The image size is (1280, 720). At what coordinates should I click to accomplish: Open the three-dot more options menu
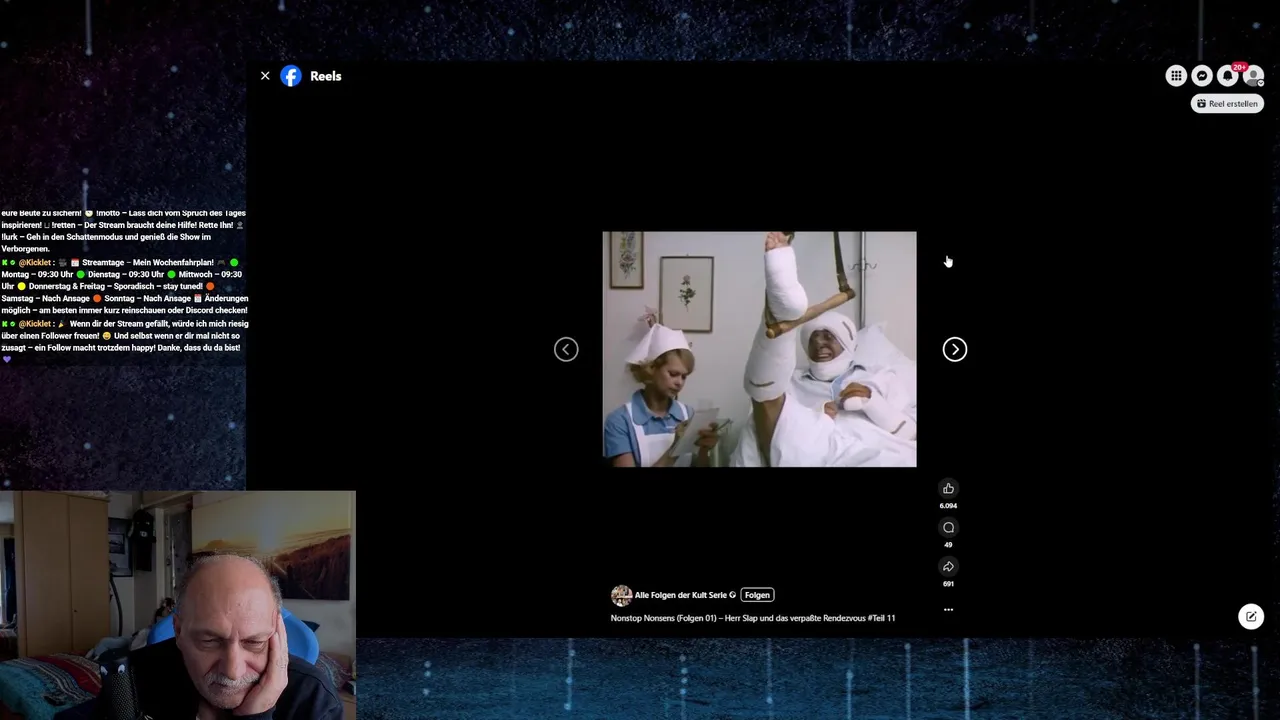coord(948,609)
